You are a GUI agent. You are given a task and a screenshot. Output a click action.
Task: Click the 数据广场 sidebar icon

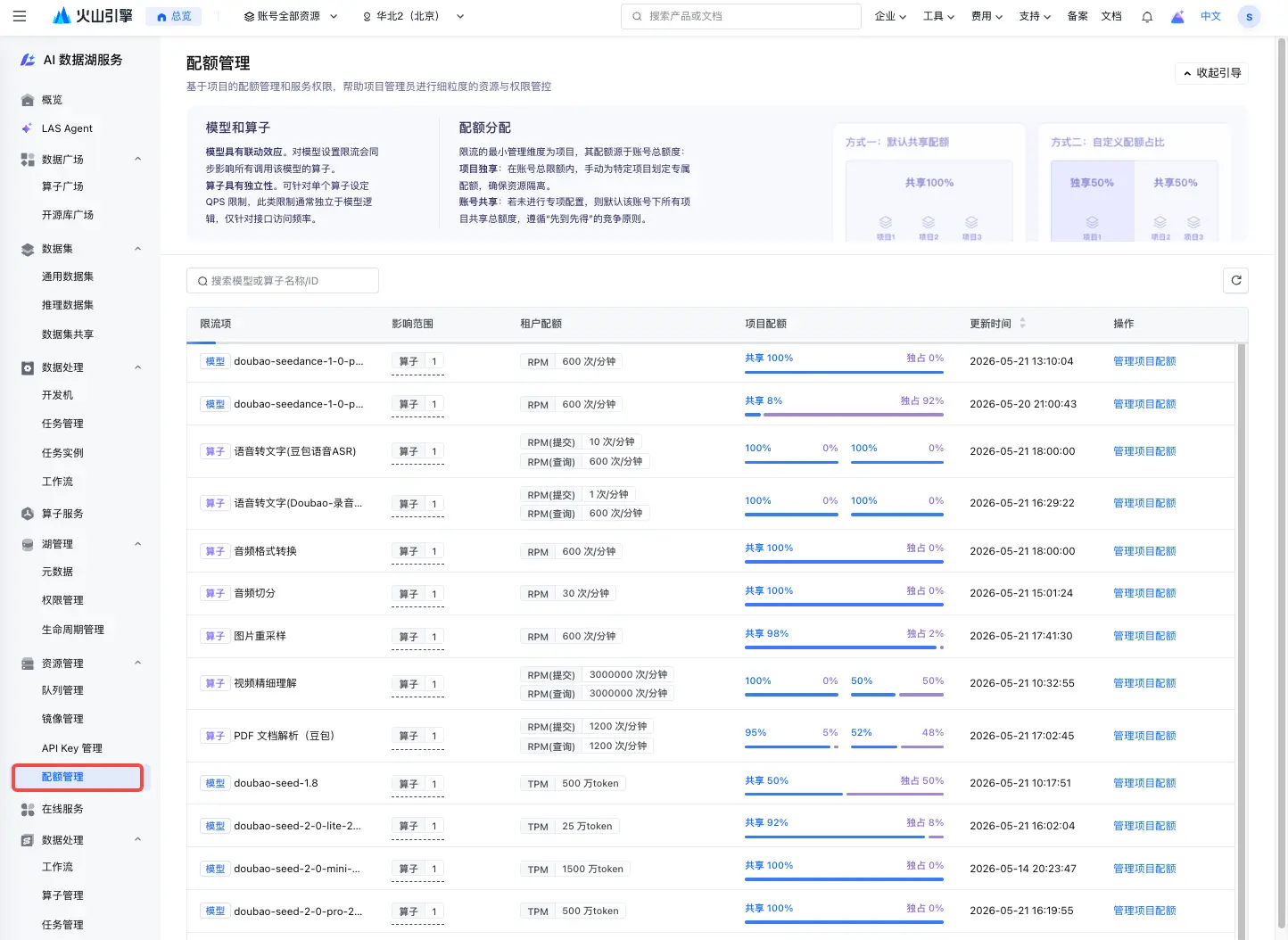click(28, 160)
